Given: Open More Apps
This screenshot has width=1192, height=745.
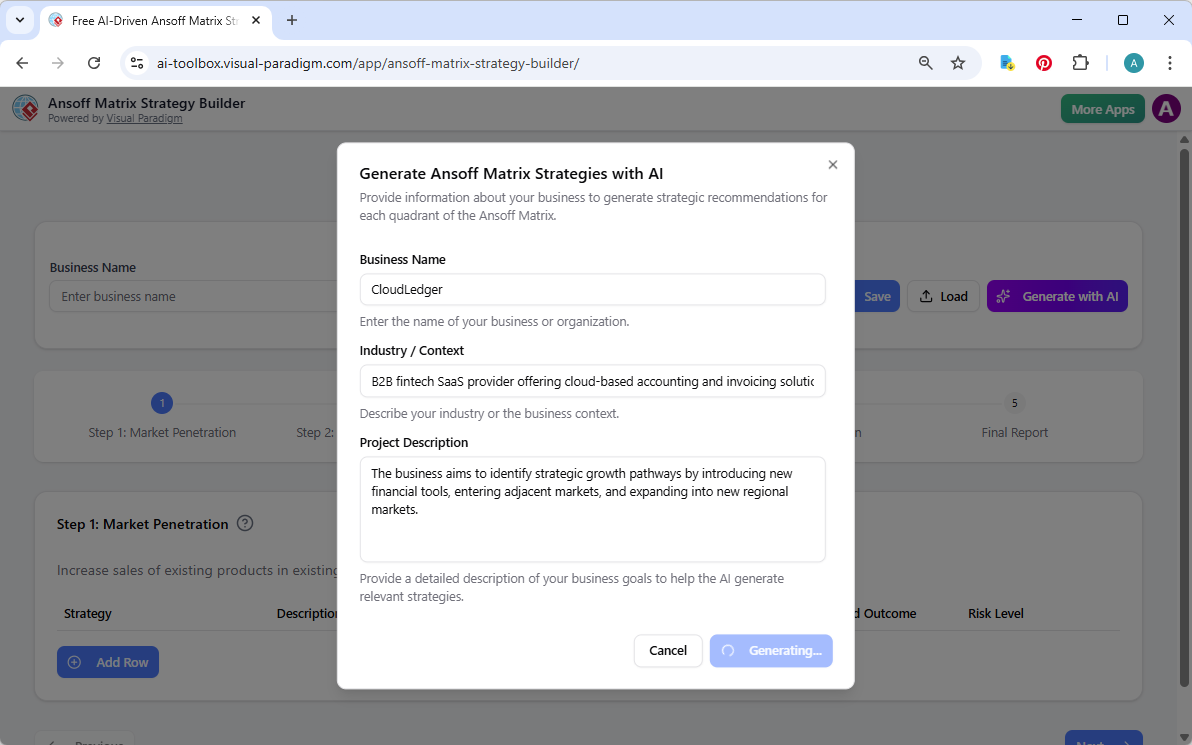Looking at the screenshot, I should [1102, 108].
